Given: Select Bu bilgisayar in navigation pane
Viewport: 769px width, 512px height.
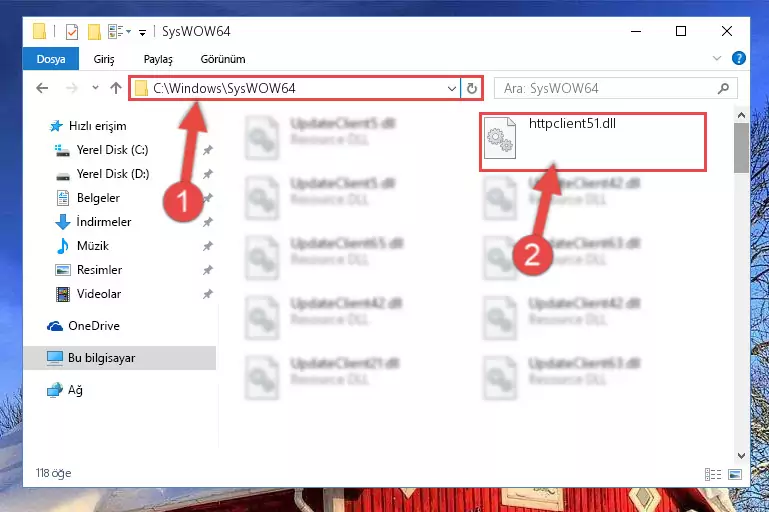Looking at the screenshot, I should (119, 358).
